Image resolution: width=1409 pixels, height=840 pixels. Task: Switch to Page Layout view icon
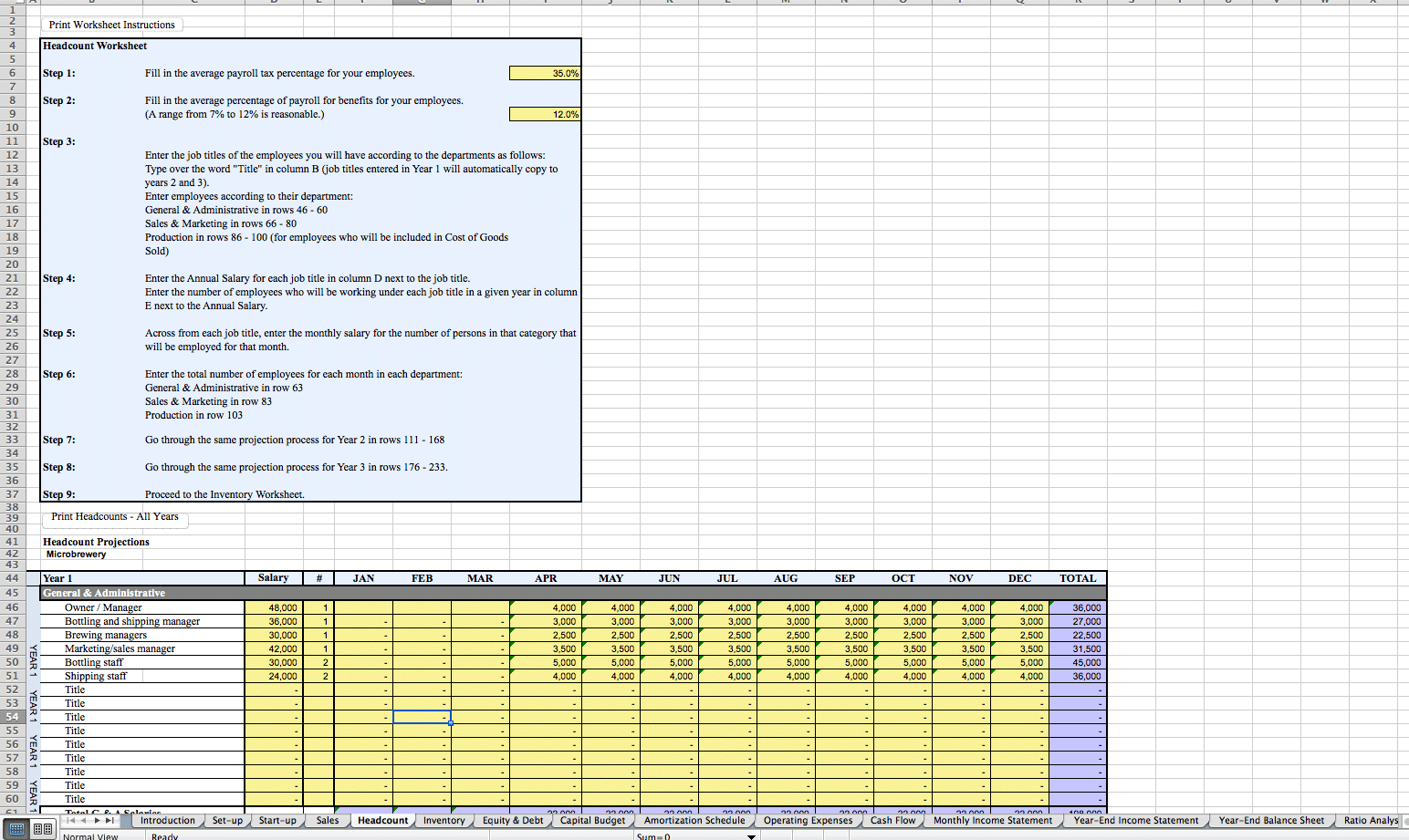(x=43, y=829)
